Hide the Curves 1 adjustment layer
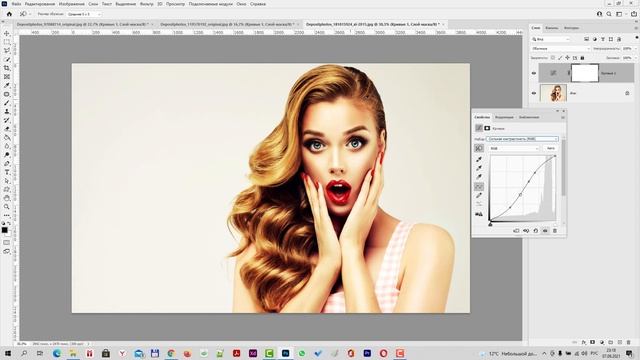This screenshot has height=360, width=640. [x=533, y=73]
